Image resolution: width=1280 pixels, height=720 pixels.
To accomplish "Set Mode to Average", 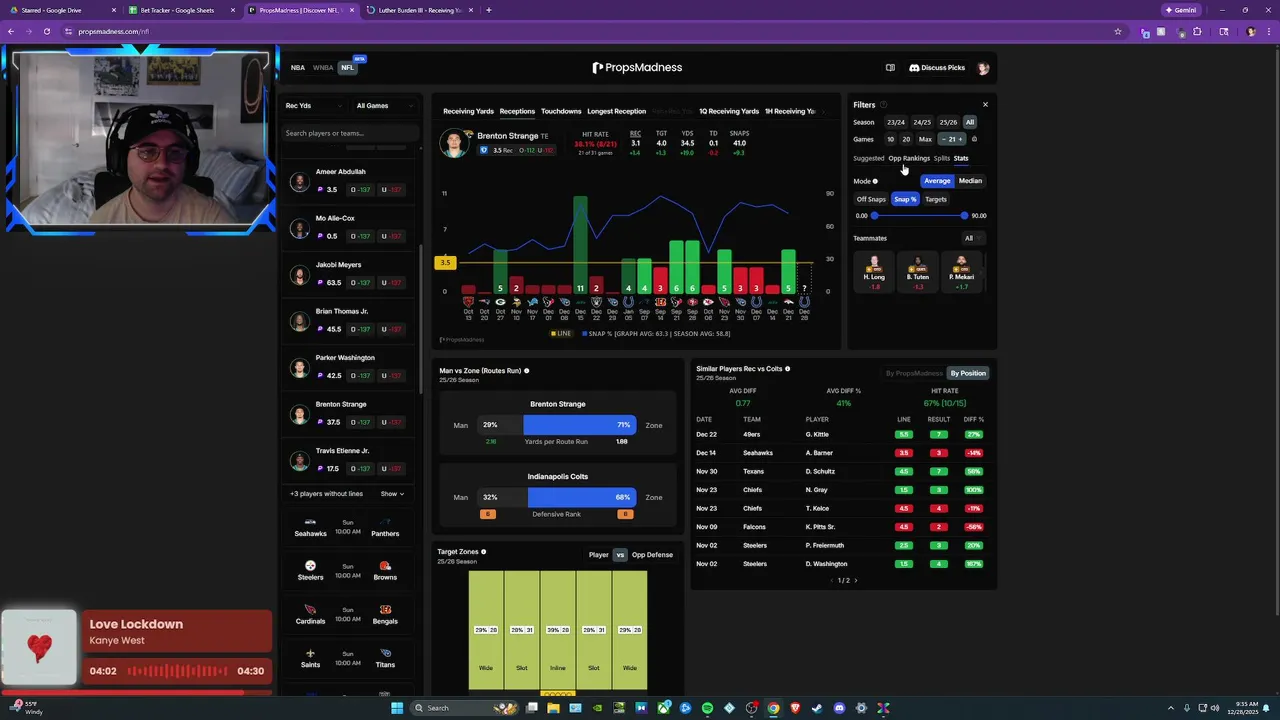I will click(x=937, y=181).
